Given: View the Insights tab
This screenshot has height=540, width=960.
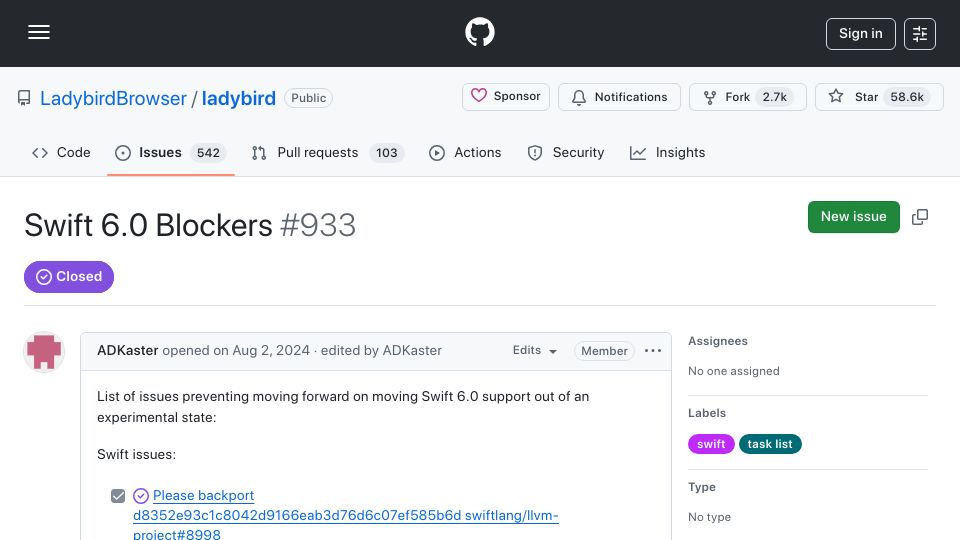Looking at the screenshot, I should pos(667,152).
